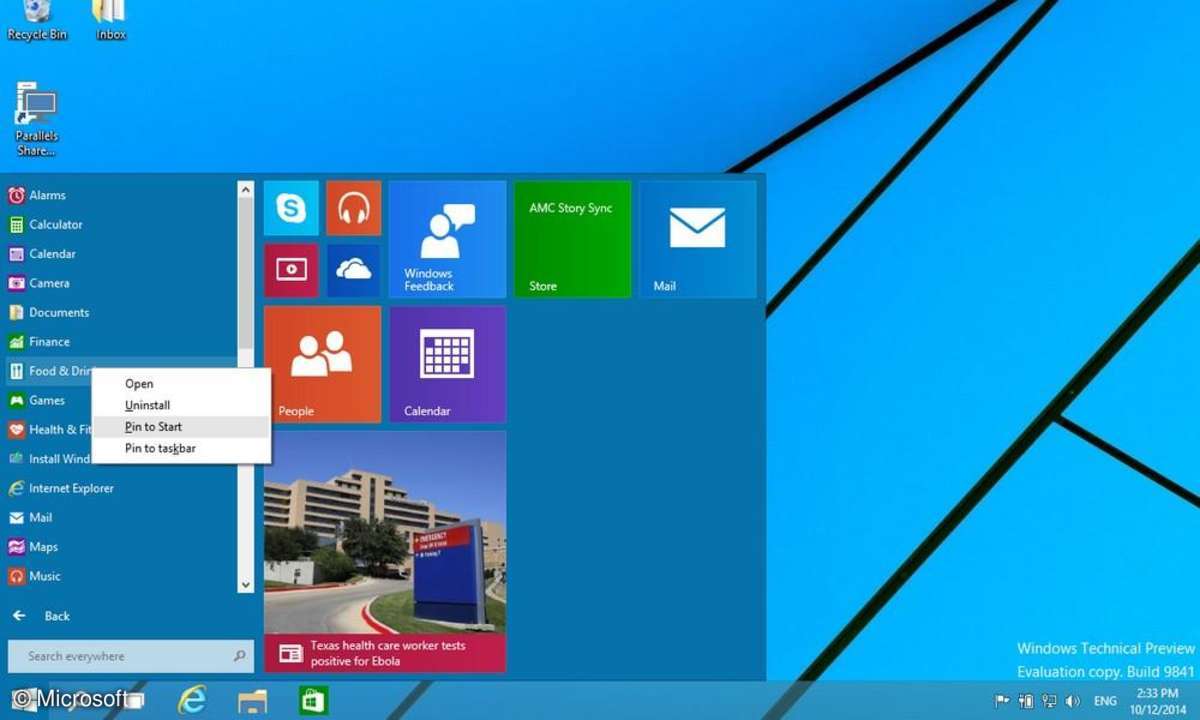Select the Parallels Shared desktop icon
This screenshot has height=720, width=1200.
(36, 119)
